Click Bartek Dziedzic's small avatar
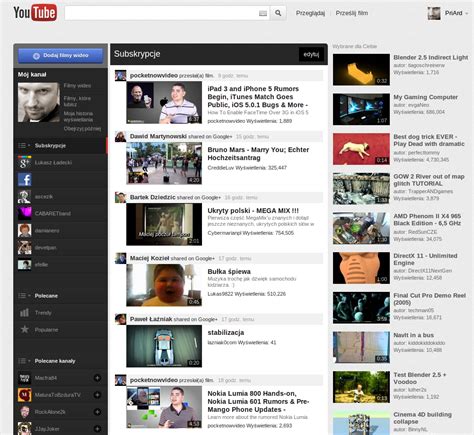The image size is (474, 435). (x=120, y=197)
